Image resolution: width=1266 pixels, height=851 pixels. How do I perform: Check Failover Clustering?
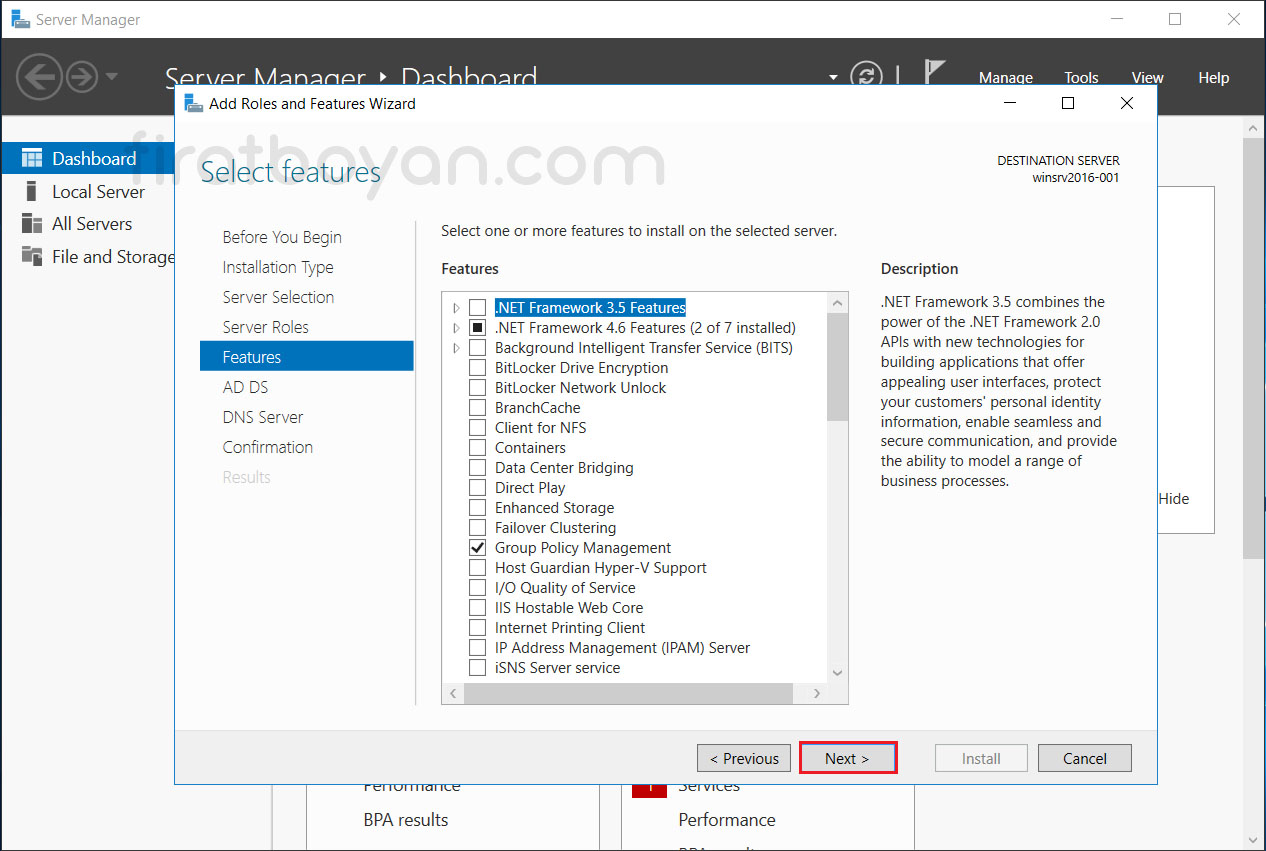[478, 528]
